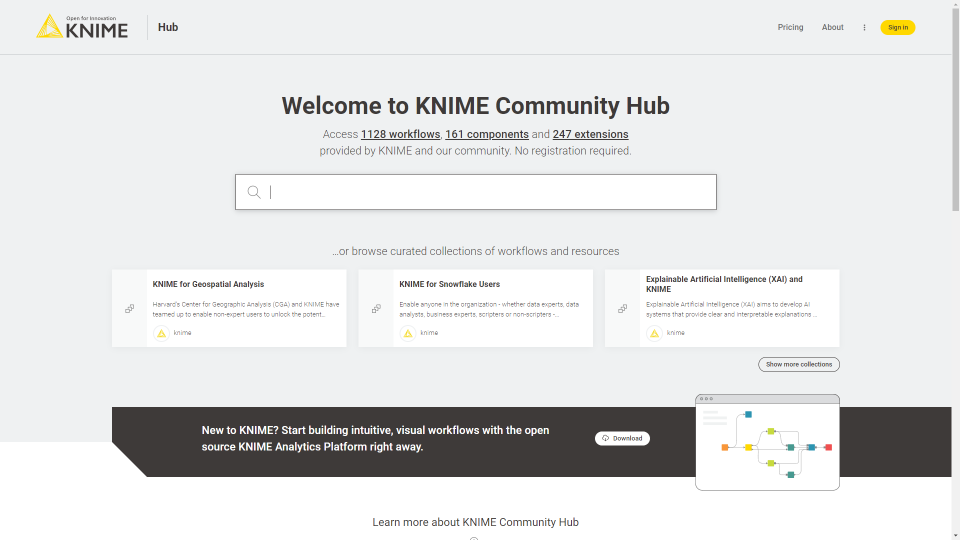Open the 161 components link
Screen dimensions: 960x540
pos(486,134)
